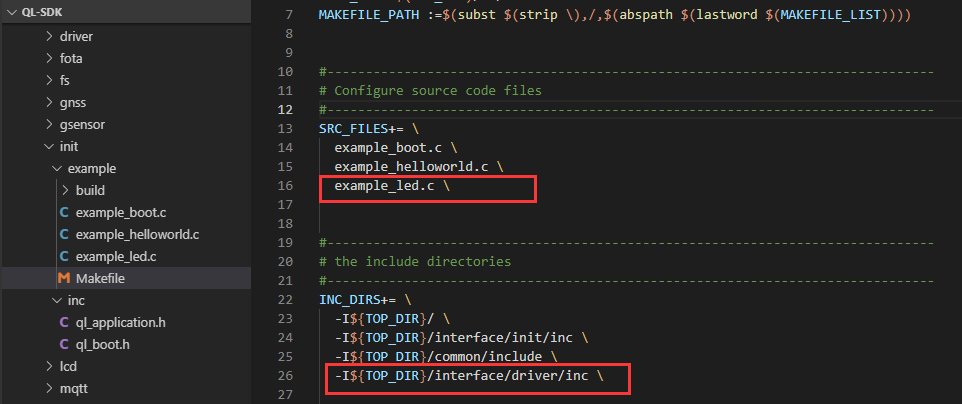This screenshot has height=404, width=962.
Task: Open the lcd folder
Action: [x=69, y=366]
